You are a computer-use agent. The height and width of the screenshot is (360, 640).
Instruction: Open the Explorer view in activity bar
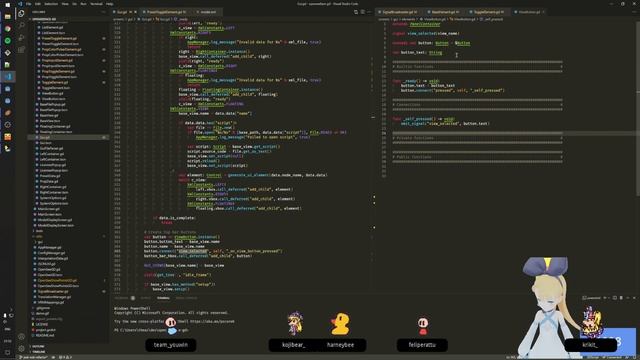pyautogui.click(x=21, y=13)
